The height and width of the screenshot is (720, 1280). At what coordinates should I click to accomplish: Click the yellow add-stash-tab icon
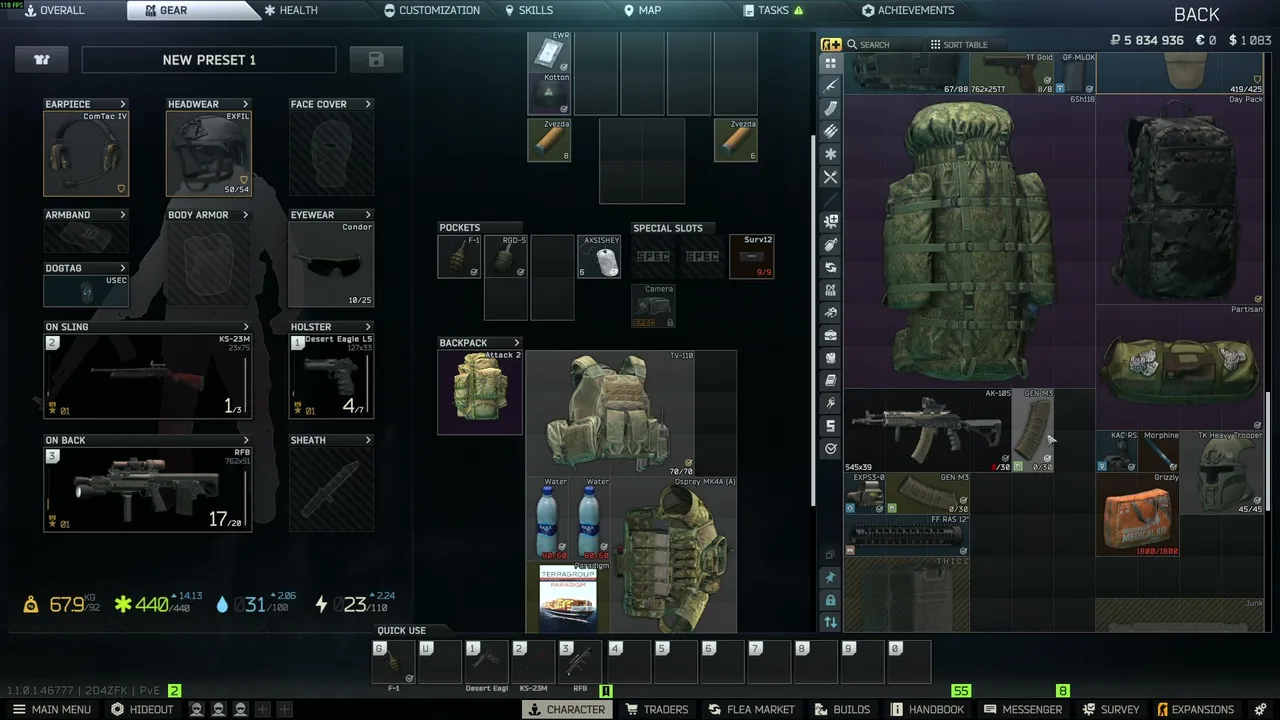[831, 44]
